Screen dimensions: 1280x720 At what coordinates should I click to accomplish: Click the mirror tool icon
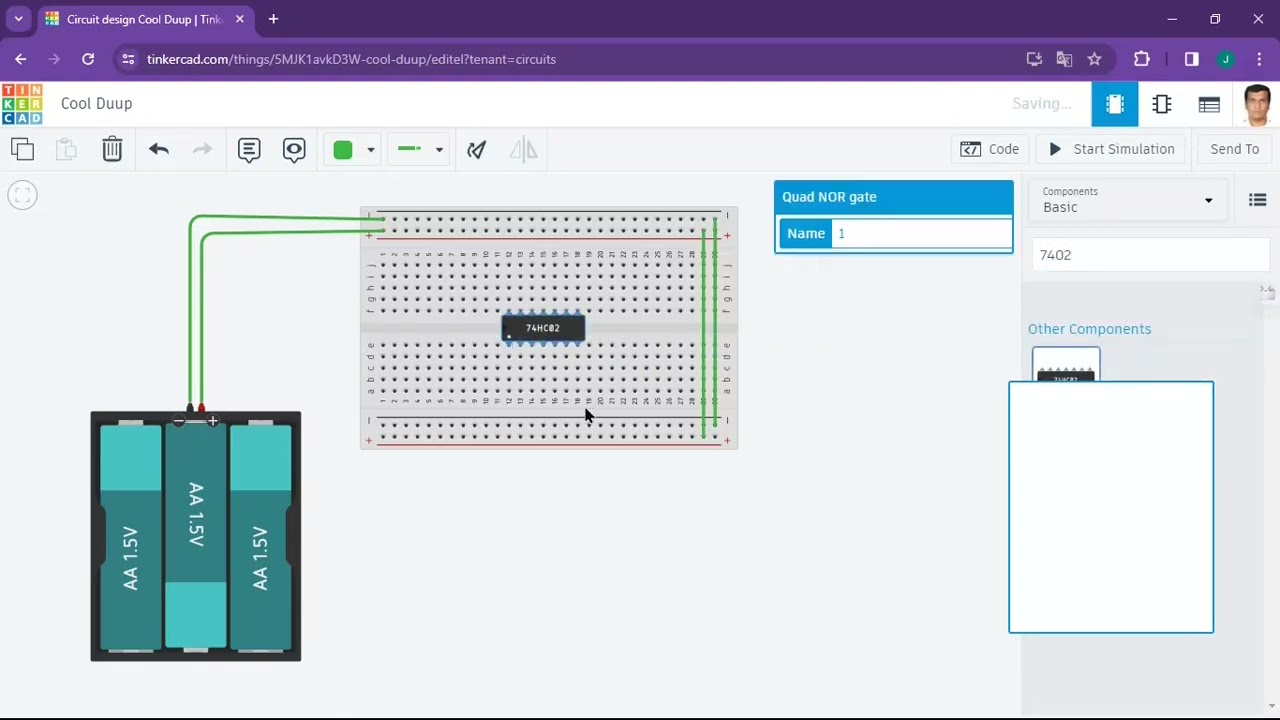[523, 149]
